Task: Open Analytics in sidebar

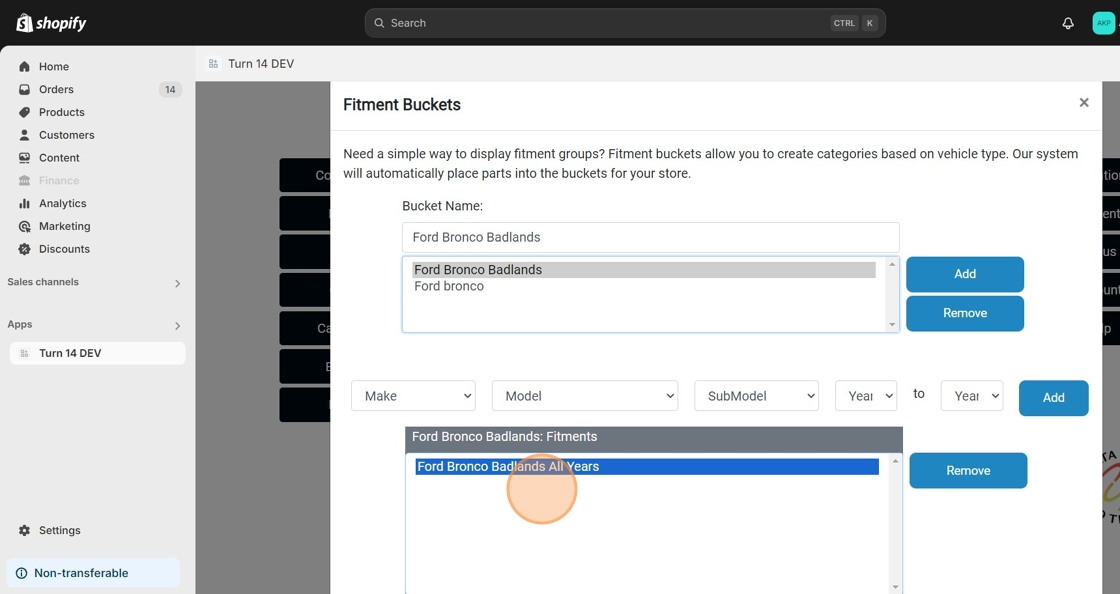Action: tap(63, 203)
